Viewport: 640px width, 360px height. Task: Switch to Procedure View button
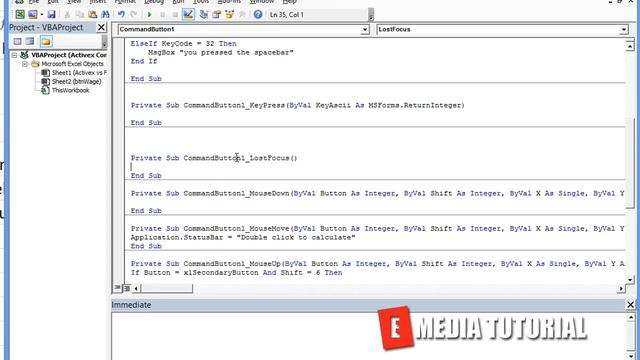pos(118,288)
